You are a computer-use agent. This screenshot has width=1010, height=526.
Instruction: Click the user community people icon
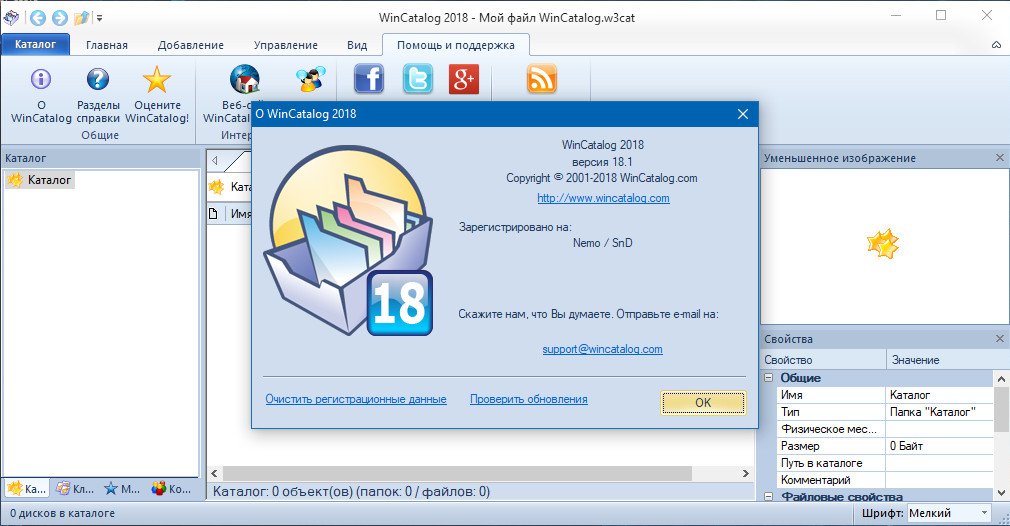310,79
